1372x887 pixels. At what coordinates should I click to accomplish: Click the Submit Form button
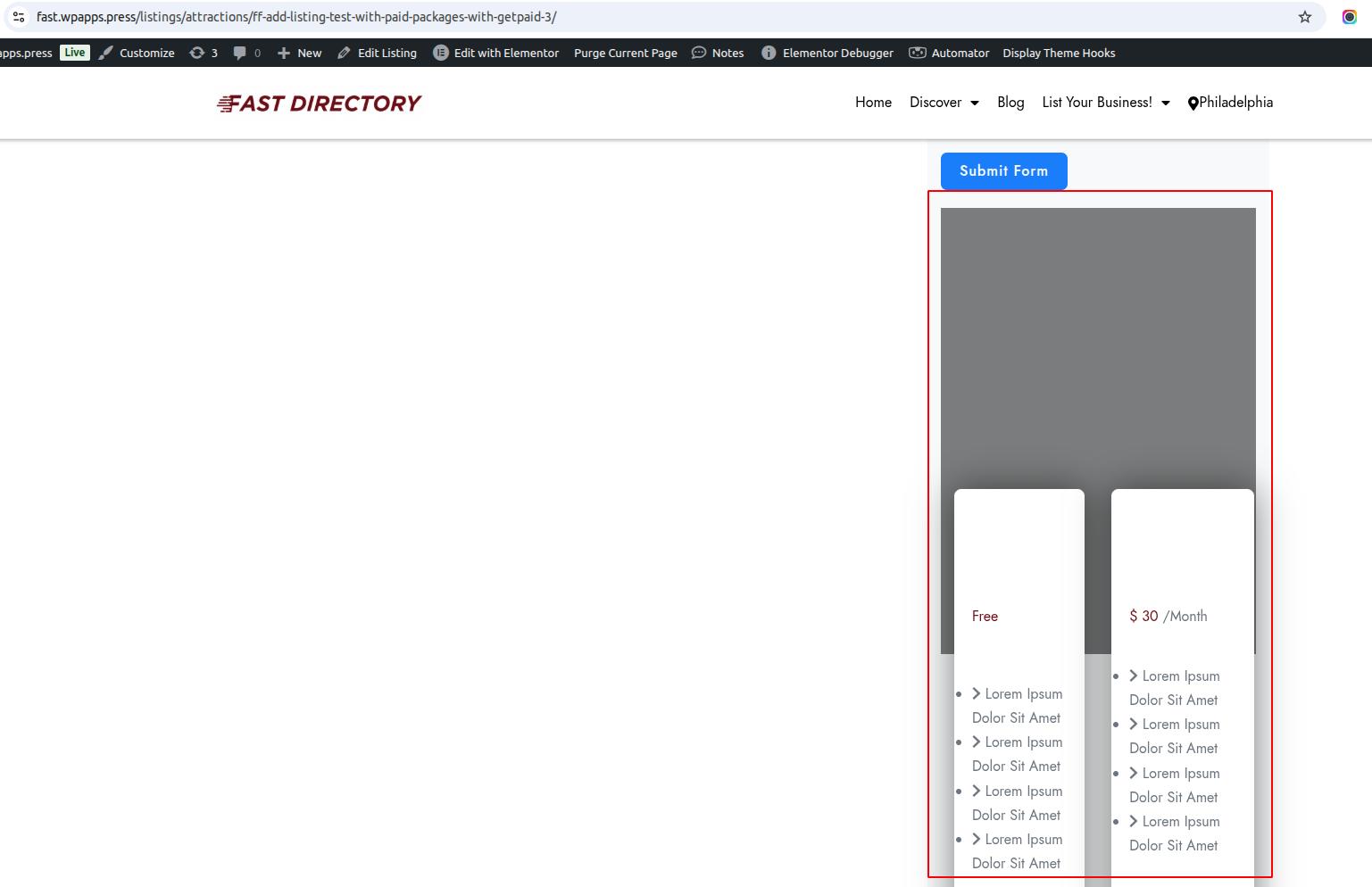pos(1003,170)
